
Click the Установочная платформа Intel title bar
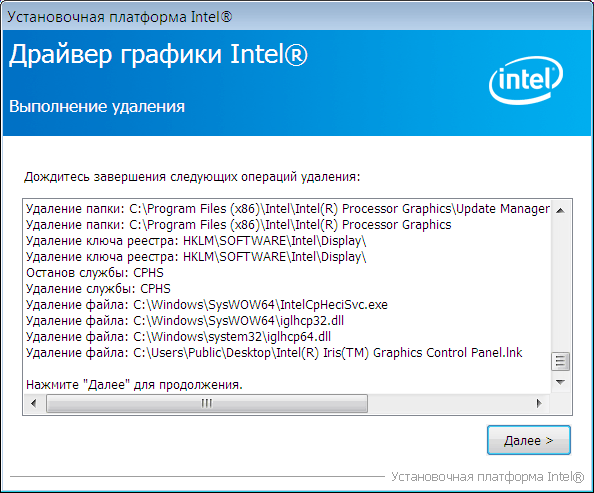coord(297,17)
